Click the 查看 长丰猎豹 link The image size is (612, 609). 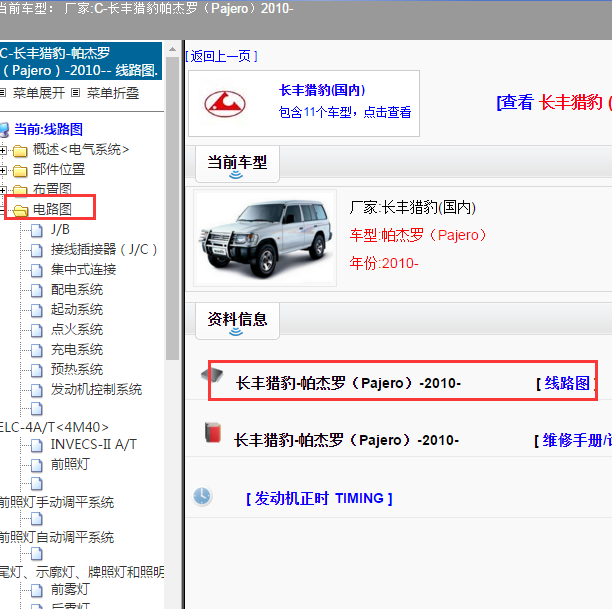pyautogui.click(x=554, y=102)
